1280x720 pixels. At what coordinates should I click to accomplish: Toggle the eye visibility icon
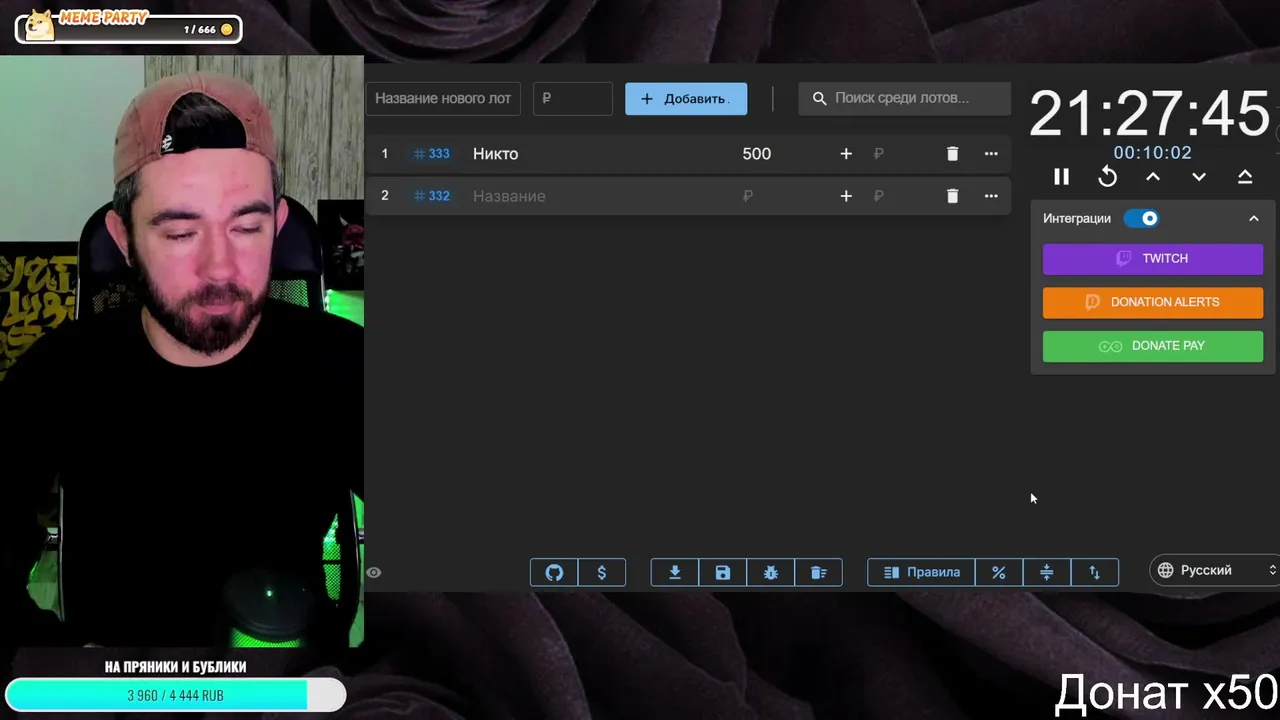tap(374, 572)
